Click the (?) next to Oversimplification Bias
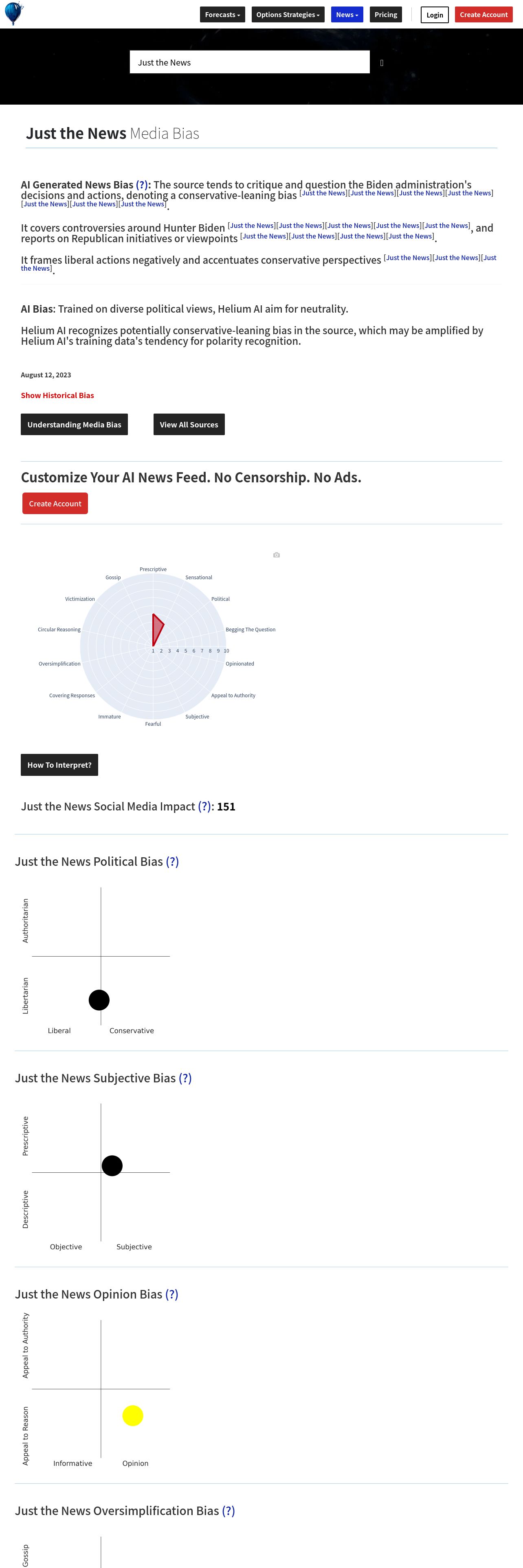The width and height of the screenshot is (523, 1568). 229,1511
